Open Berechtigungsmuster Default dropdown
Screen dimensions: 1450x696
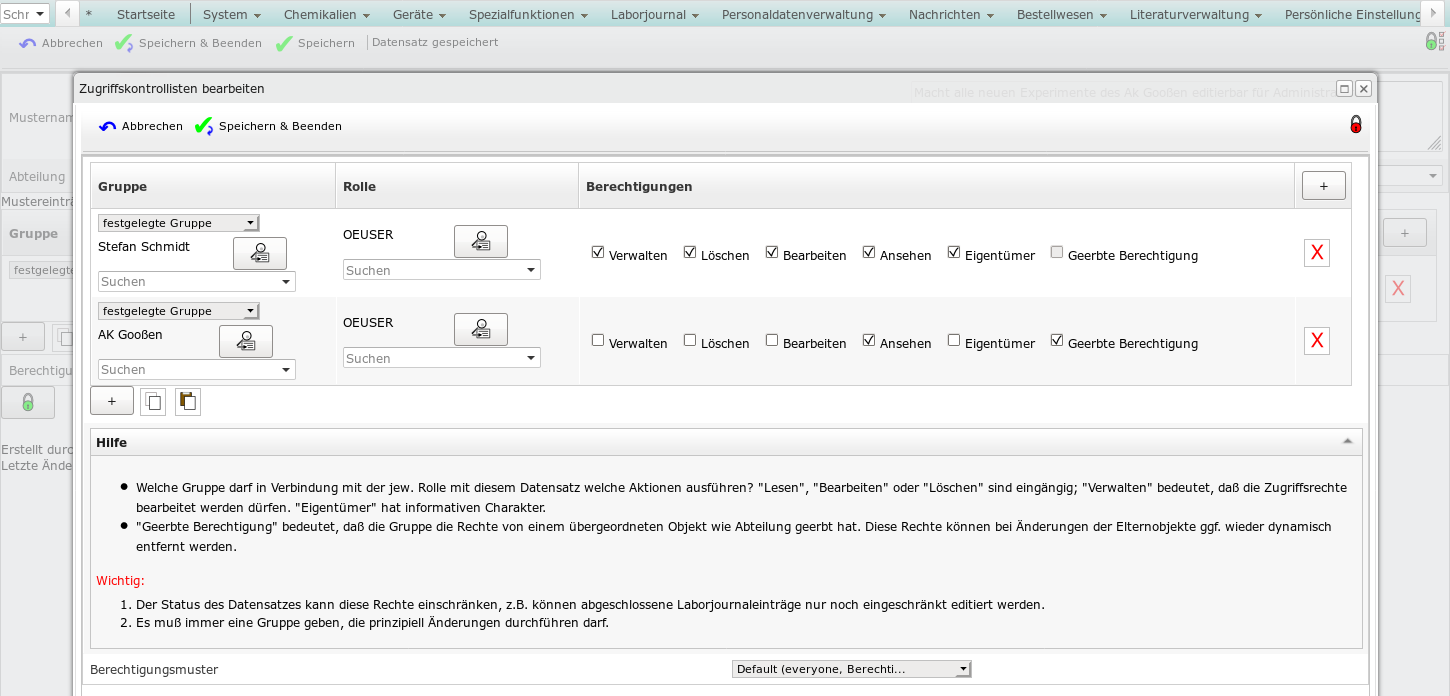point(851,669)
